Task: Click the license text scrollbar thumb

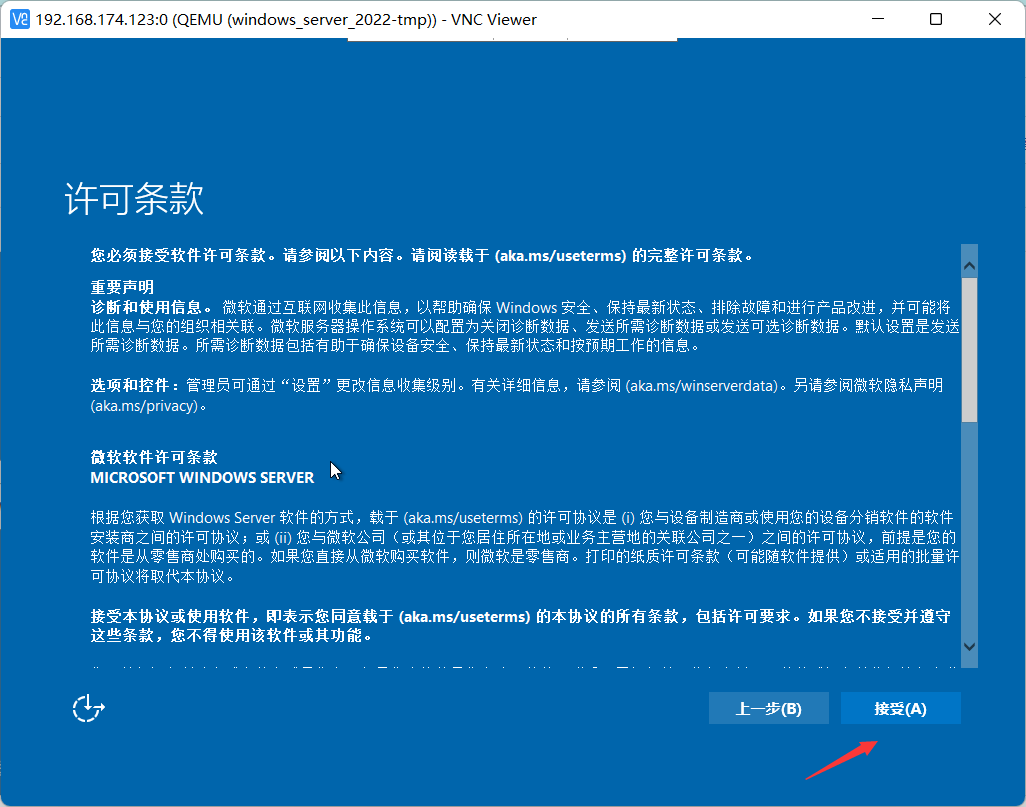Action: tap(969, 350)
